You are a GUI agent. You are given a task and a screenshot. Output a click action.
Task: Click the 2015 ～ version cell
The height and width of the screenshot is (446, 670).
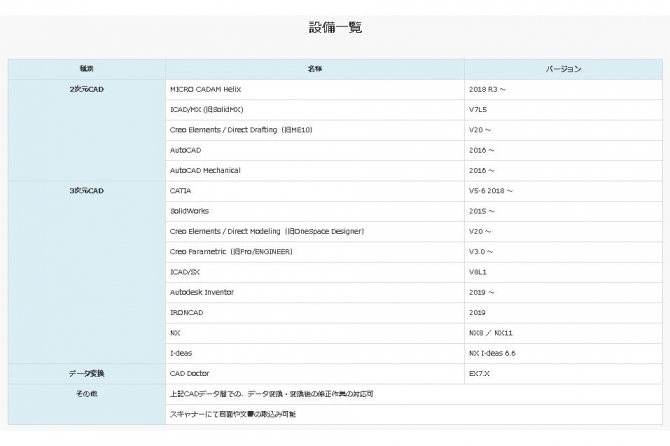tap(563, 211)
